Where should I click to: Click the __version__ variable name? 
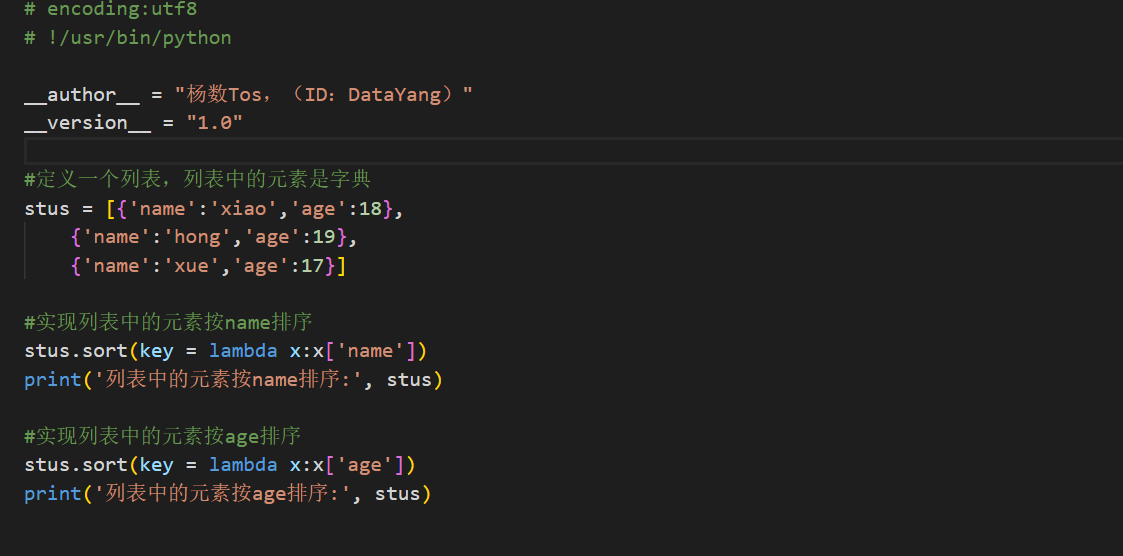[87, 123]
